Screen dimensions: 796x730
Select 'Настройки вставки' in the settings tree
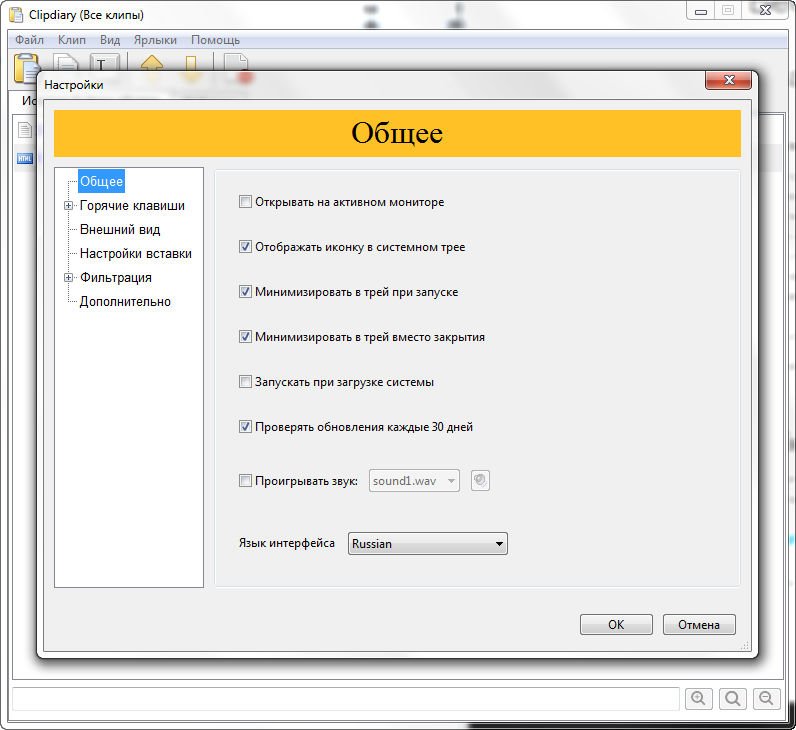click(x=136, y=254)
